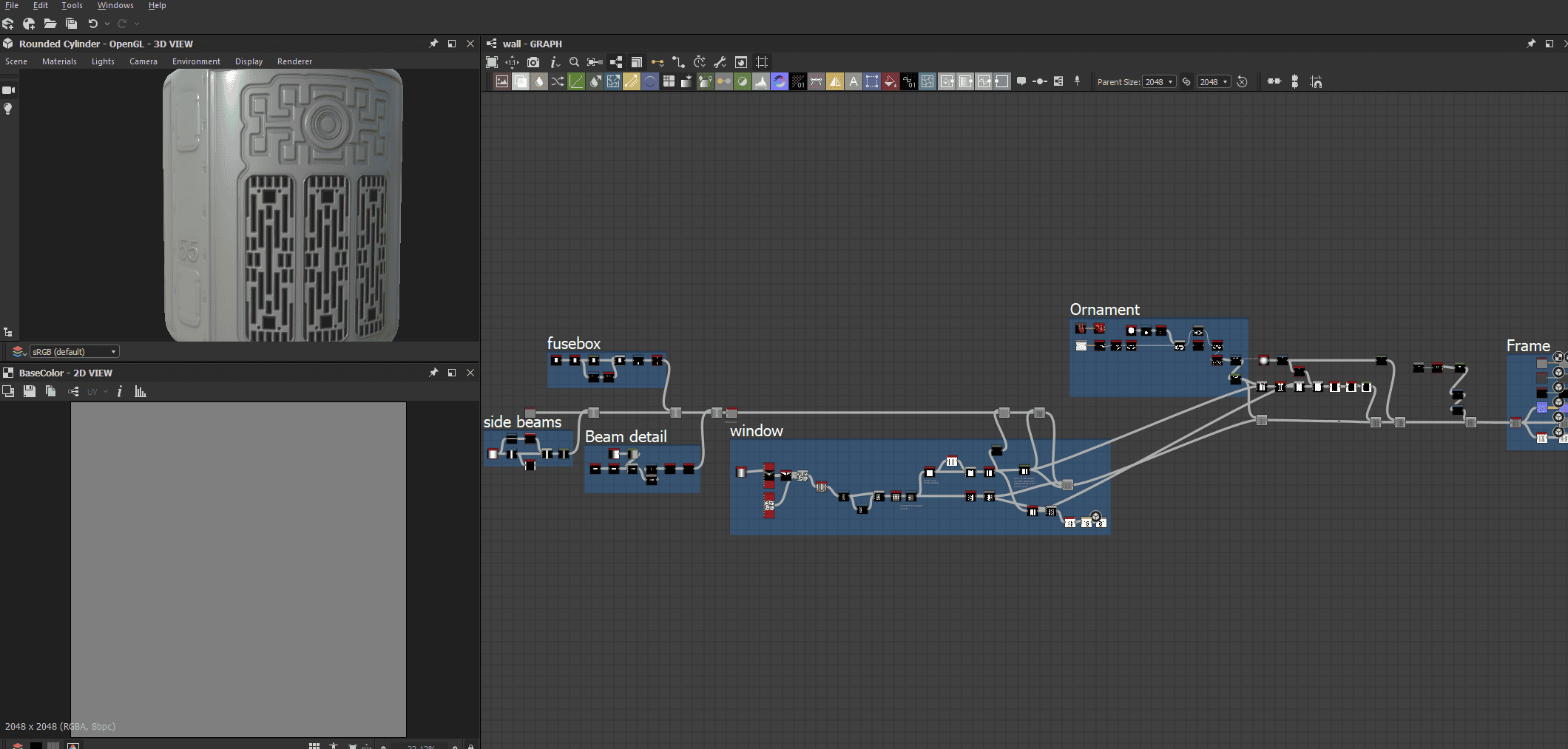Show the histogram in the 2D view
Viewport: 1568px width, 749px height.
point(141,391)
